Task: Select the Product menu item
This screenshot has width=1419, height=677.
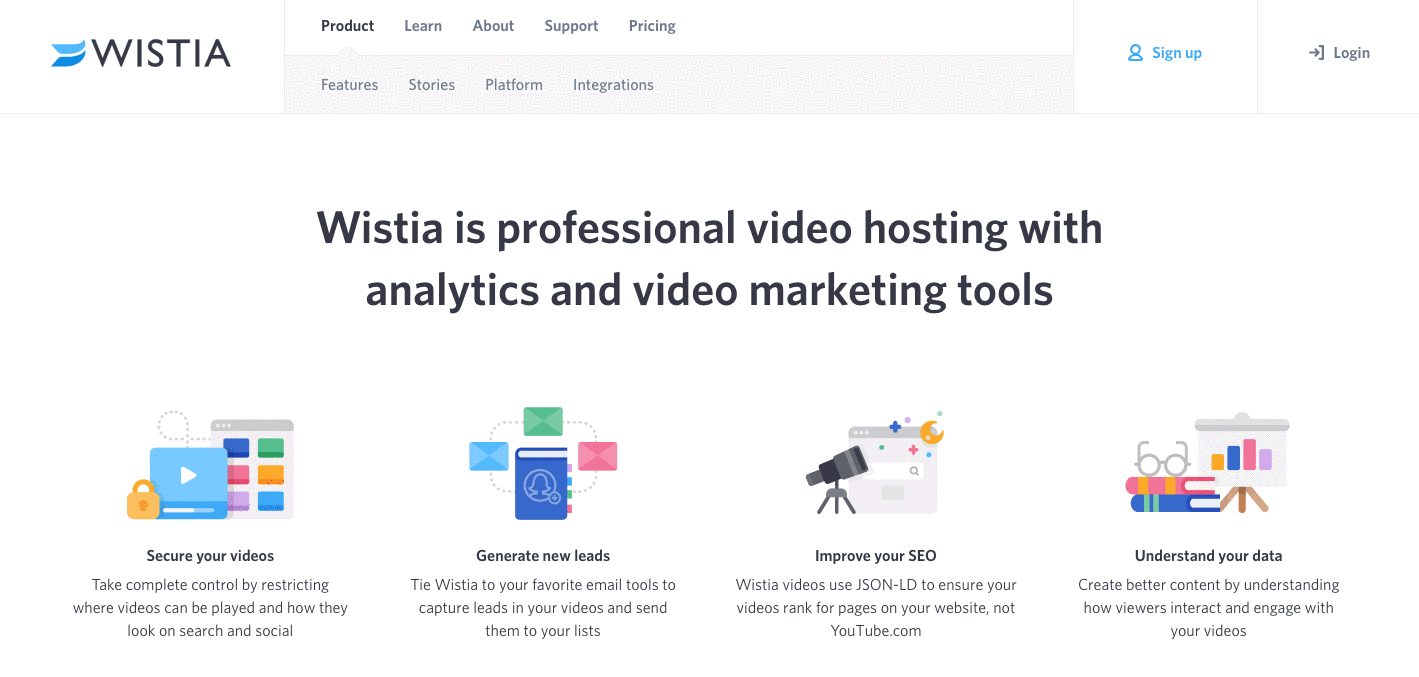Action: tap(347, 25)
